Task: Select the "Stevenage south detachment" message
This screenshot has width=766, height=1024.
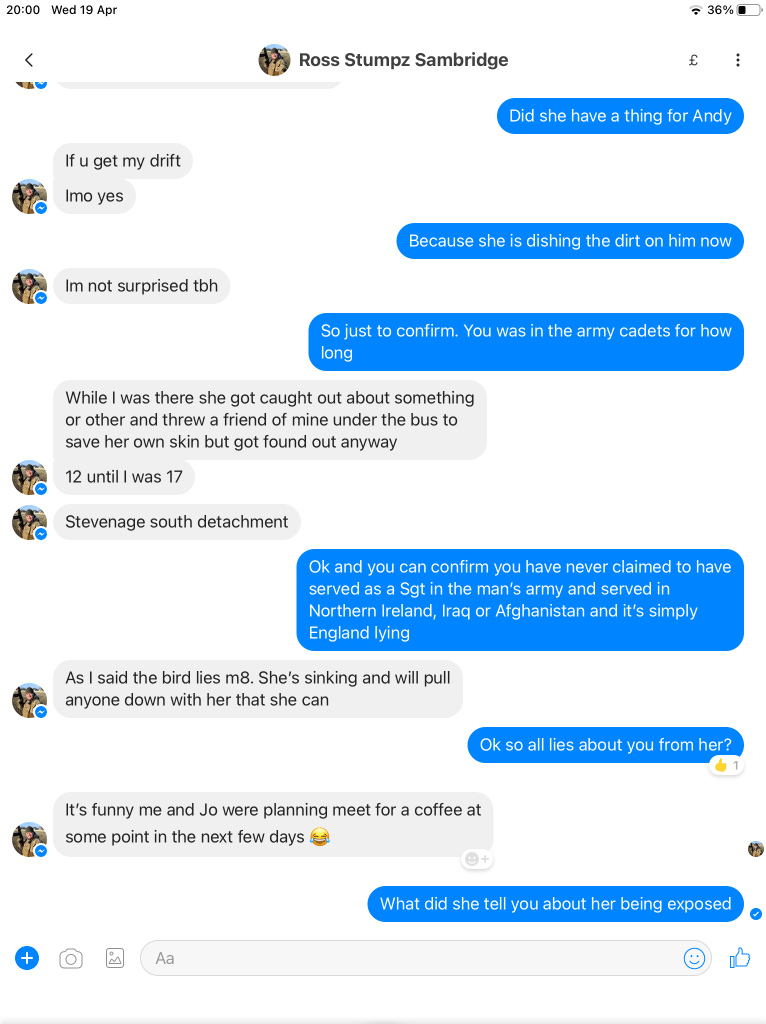Action: click(x=176, y=522)
